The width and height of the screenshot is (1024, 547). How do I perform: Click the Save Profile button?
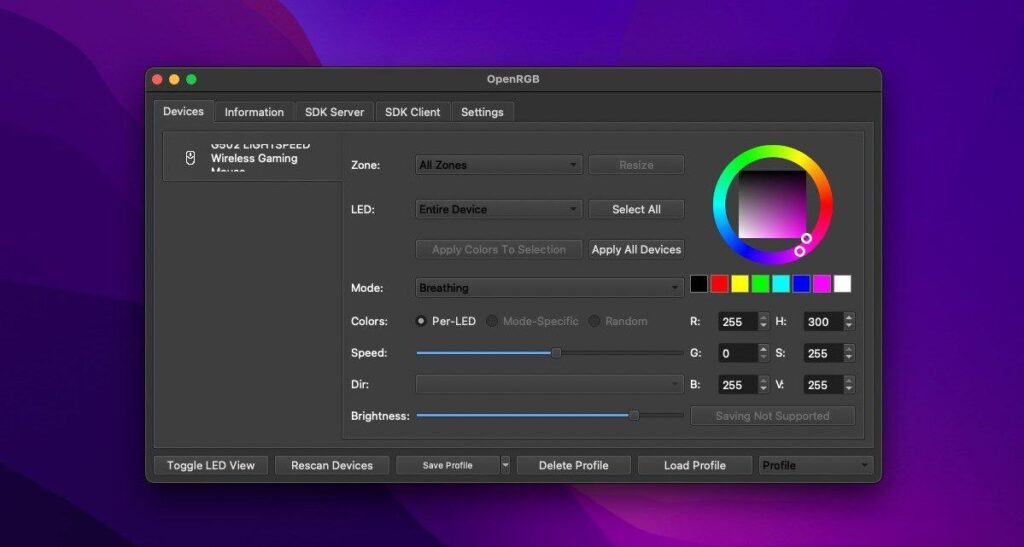447,465
